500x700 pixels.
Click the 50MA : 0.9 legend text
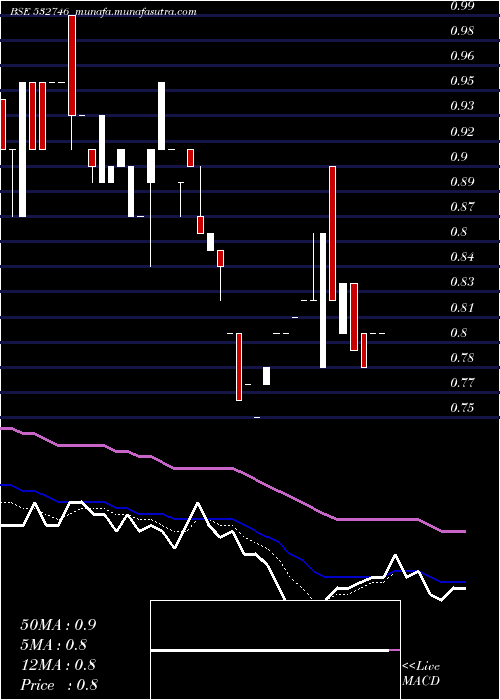(58, 624)
